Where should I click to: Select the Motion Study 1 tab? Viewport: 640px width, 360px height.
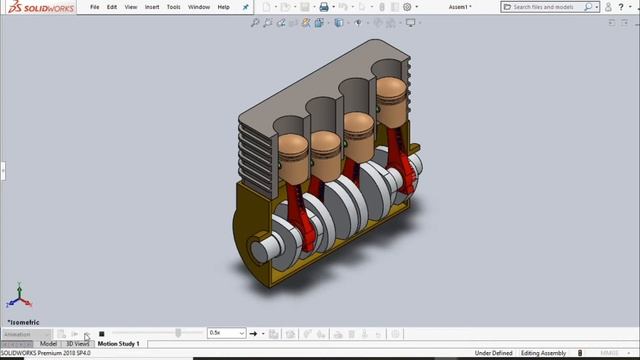[x=118, y=344]
